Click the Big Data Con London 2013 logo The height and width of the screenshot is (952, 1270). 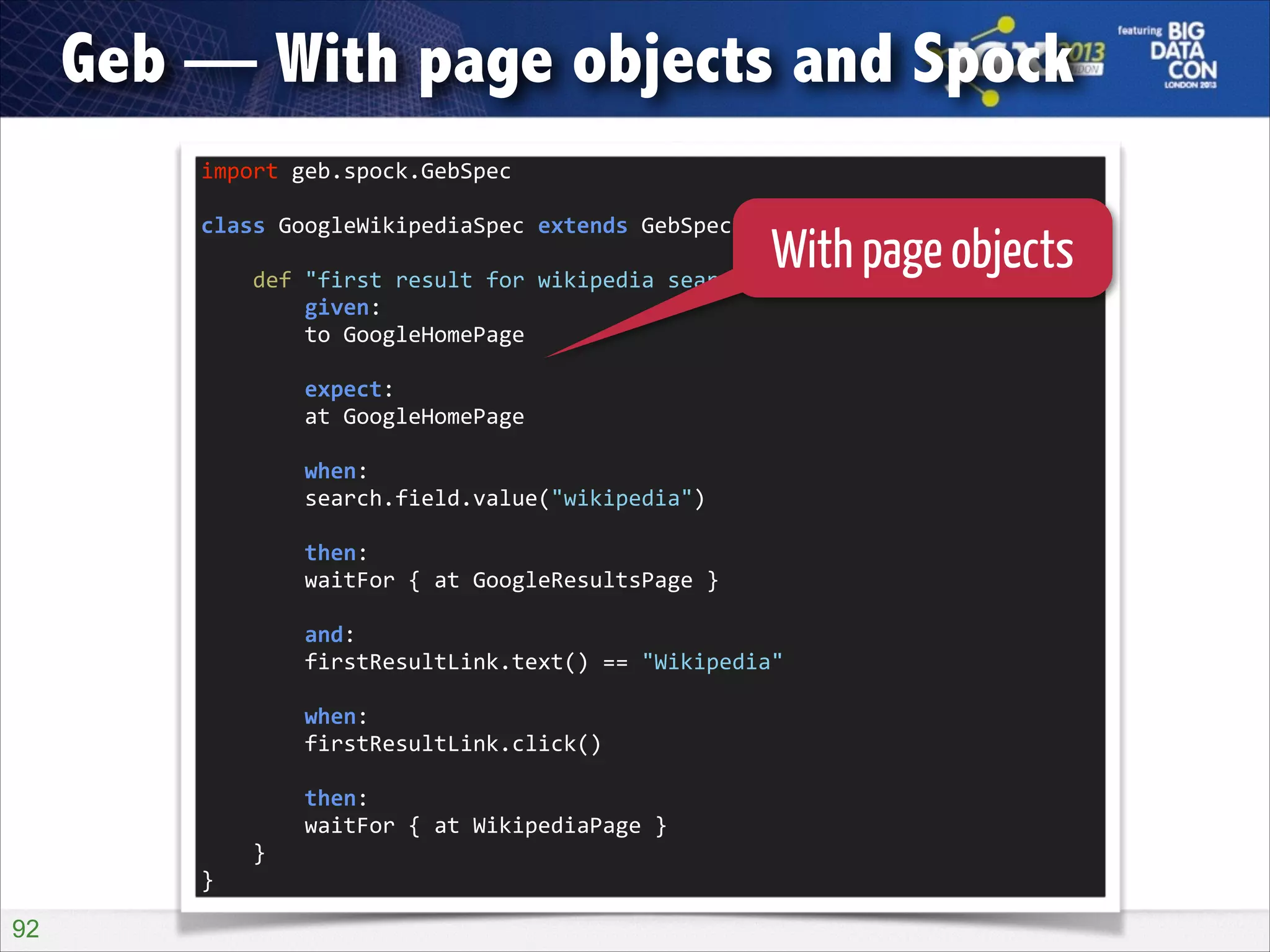click(1167, 56)
